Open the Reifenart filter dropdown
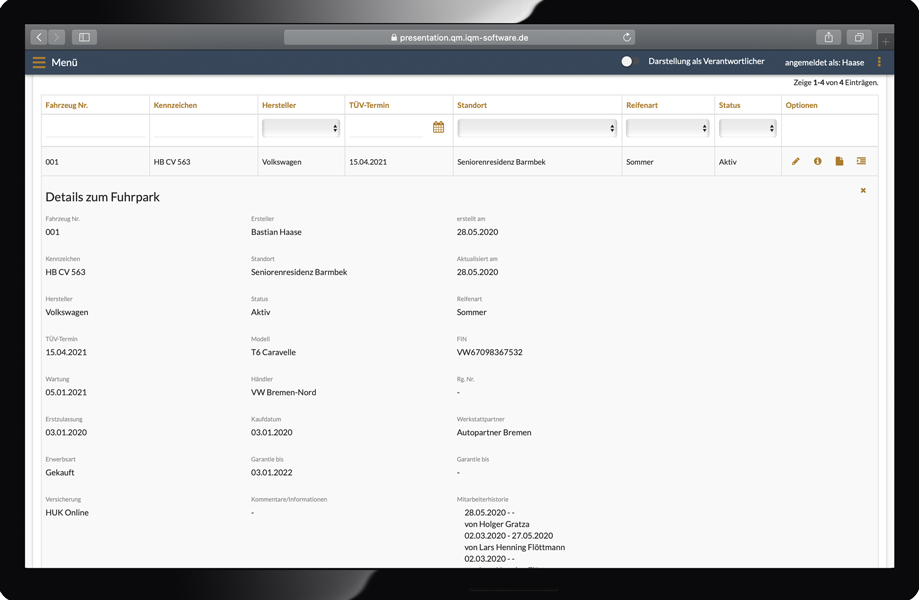This screenshot has height=600, width=919. (x=668, y=128)
